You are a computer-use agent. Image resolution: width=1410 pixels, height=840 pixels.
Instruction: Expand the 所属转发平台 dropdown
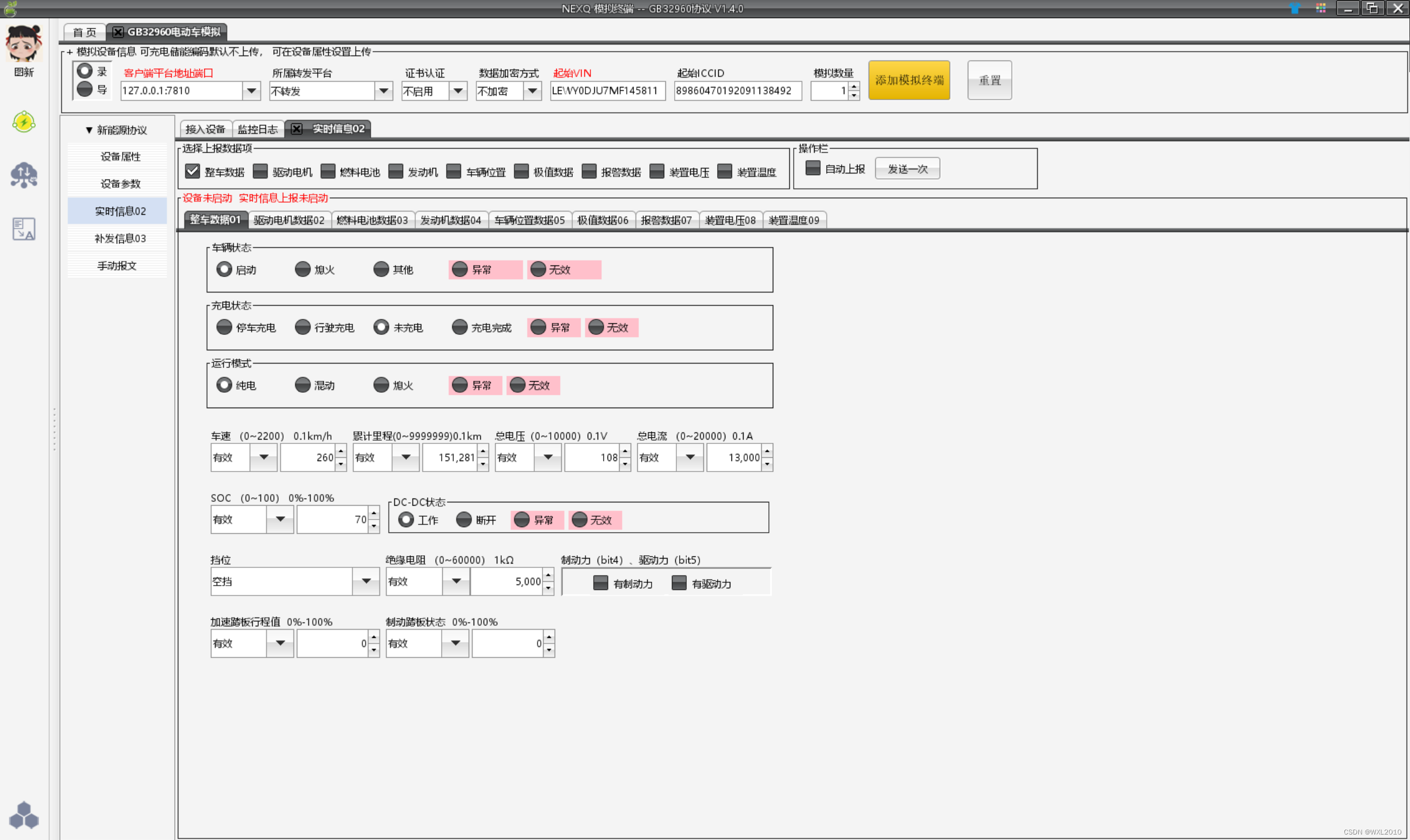coord(384,90)
